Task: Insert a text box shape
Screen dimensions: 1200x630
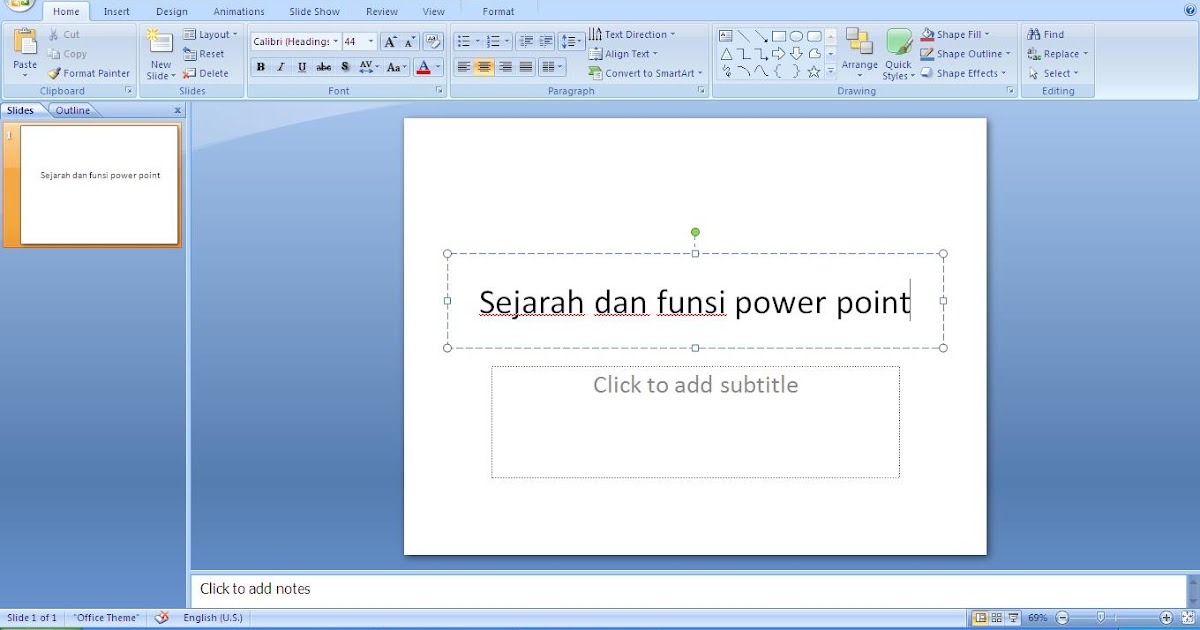Action: (726, 36)
